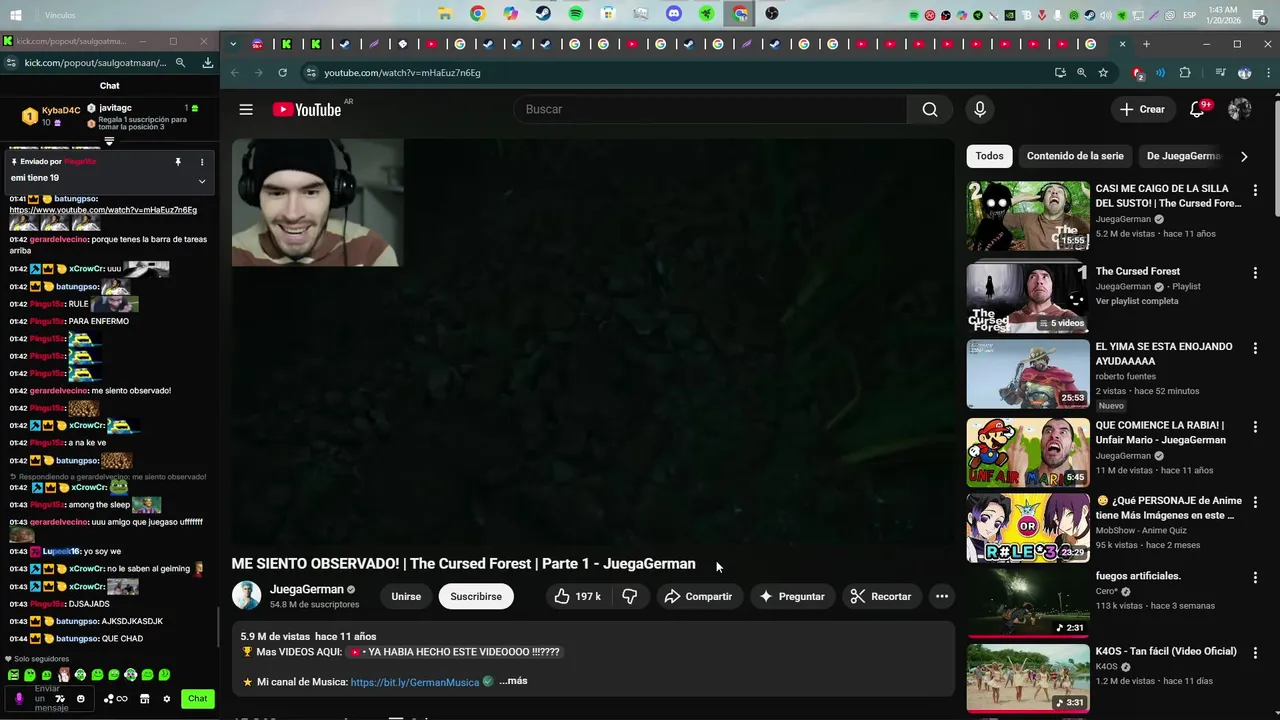The height and width of the screenshot is (720, 1280).
Task: Select the Todos filter chip
Action: point(989,156)
